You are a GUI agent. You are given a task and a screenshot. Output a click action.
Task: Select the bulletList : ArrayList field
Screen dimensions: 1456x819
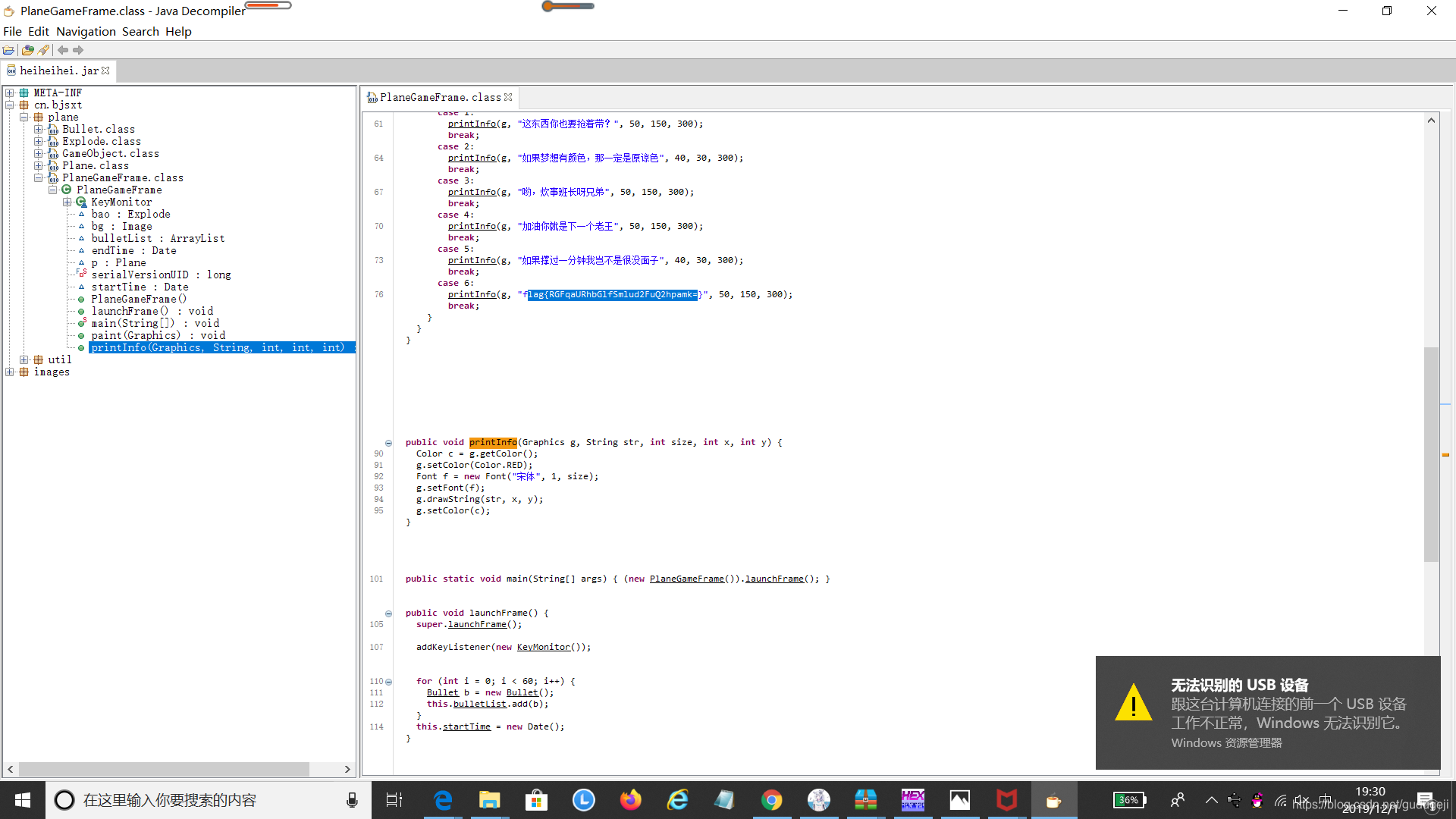click(158, 238)
